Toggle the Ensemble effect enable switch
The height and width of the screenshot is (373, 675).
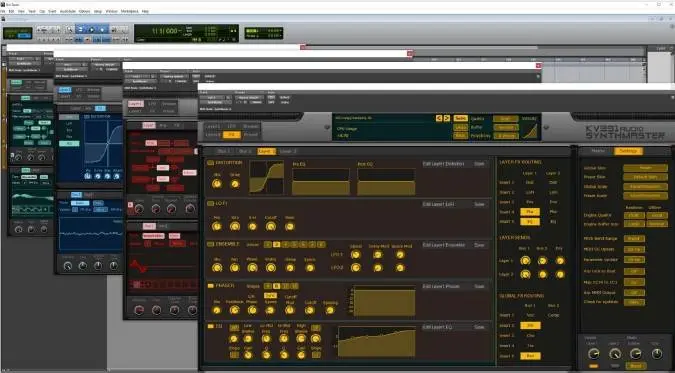coord(211,244)
